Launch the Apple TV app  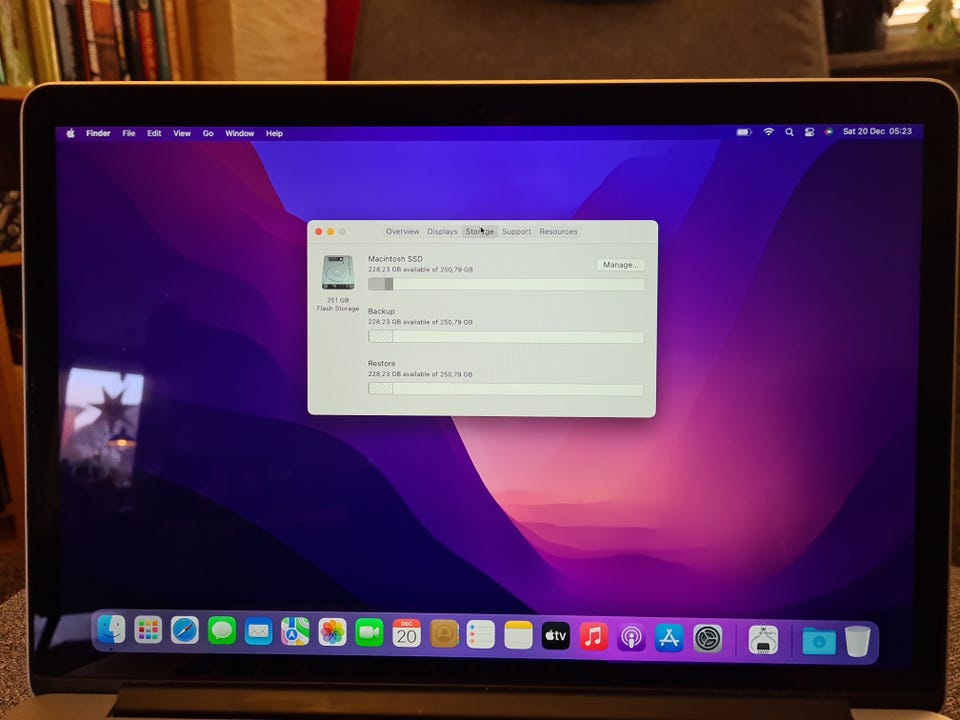coord(555,636)
